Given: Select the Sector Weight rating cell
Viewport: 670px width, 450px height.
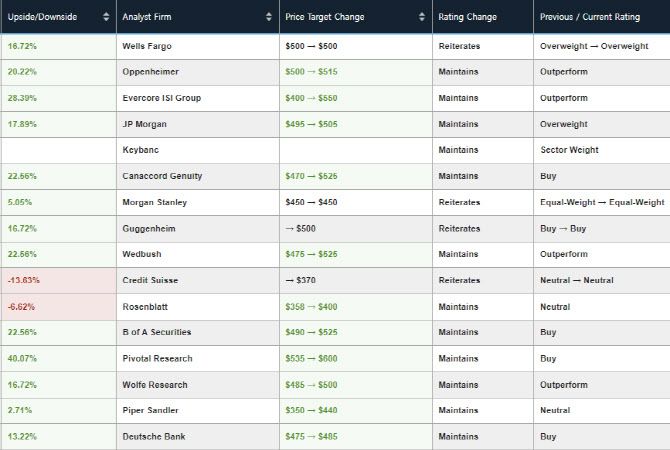Looking at the screenshot, I should pyautogui.click(x=569, y=150).
